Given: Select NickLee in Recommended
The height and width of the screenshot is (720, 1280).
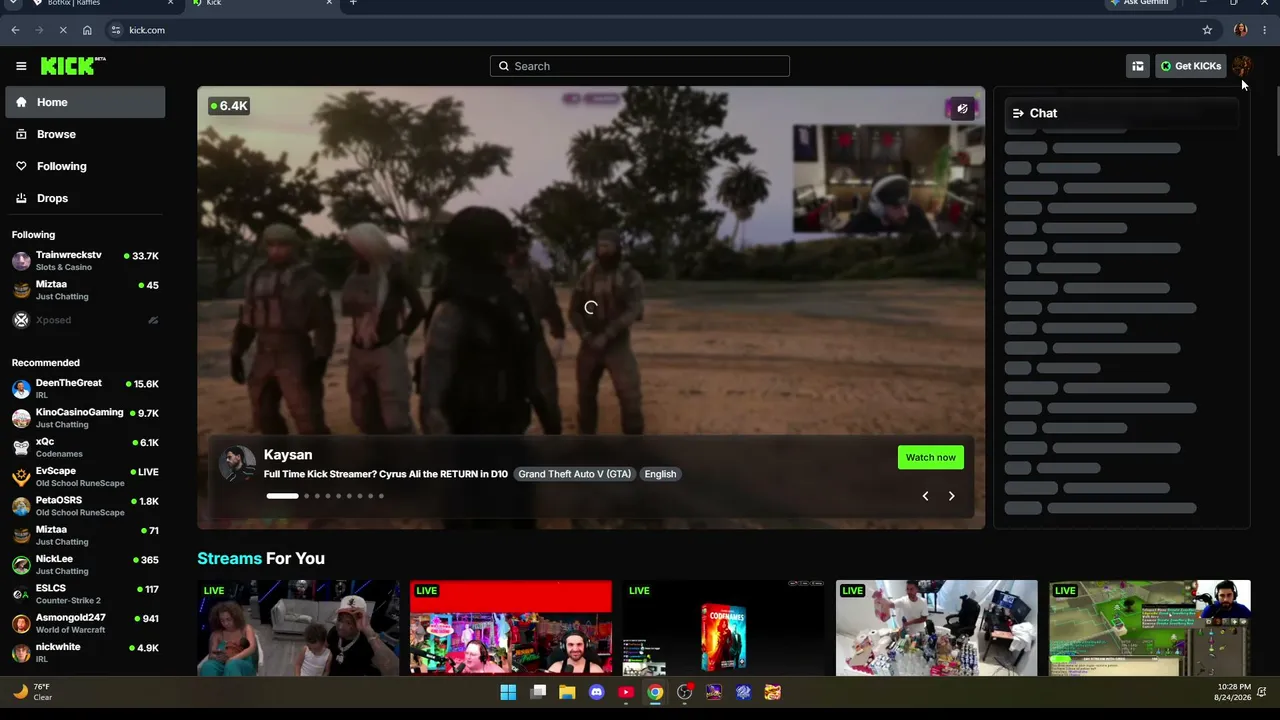Looking at the screenshot, I should (x=85, y=564).
